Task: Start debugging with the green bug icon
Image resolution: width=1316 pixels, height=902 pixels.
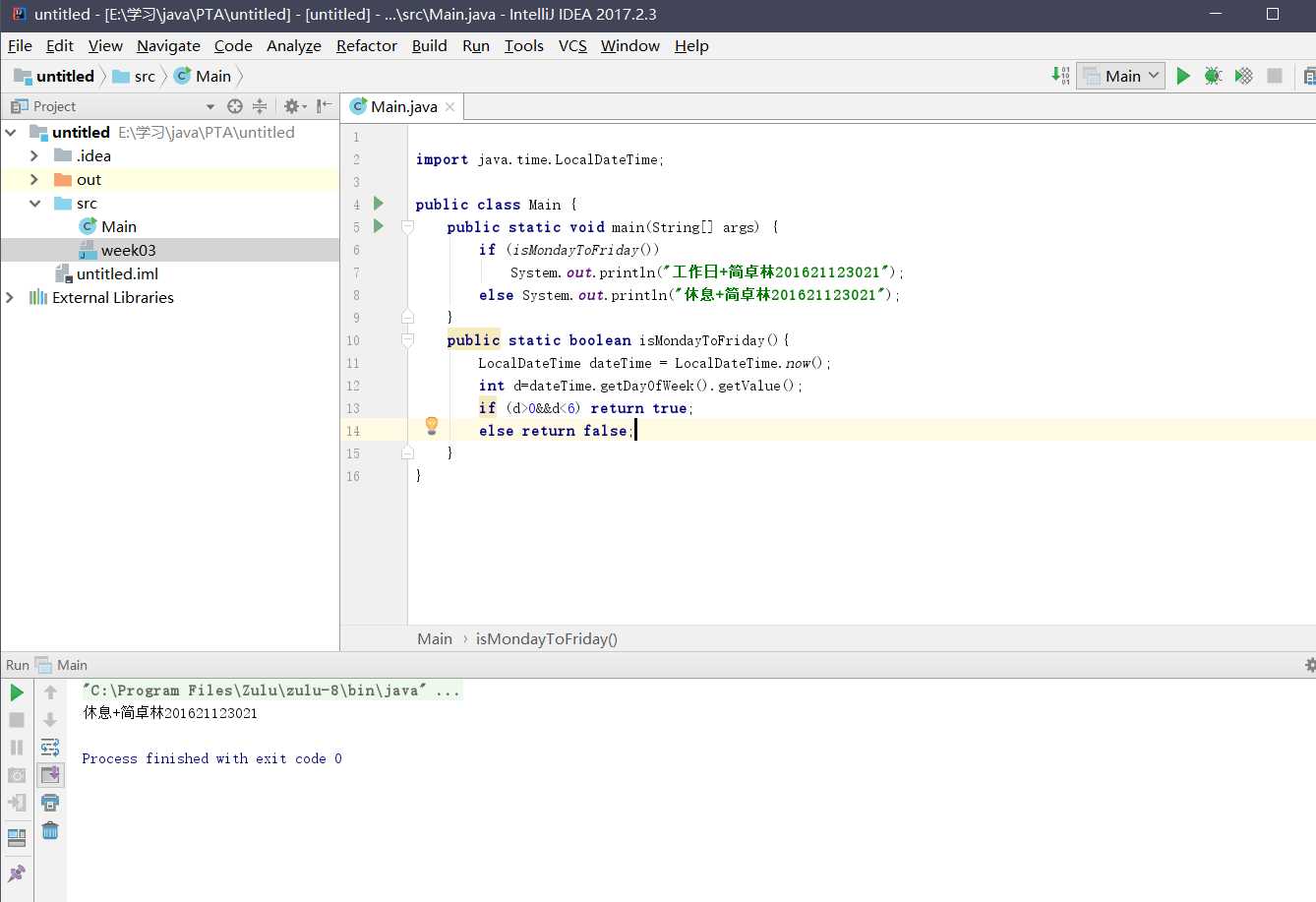Action: (x=1213, y=76)
